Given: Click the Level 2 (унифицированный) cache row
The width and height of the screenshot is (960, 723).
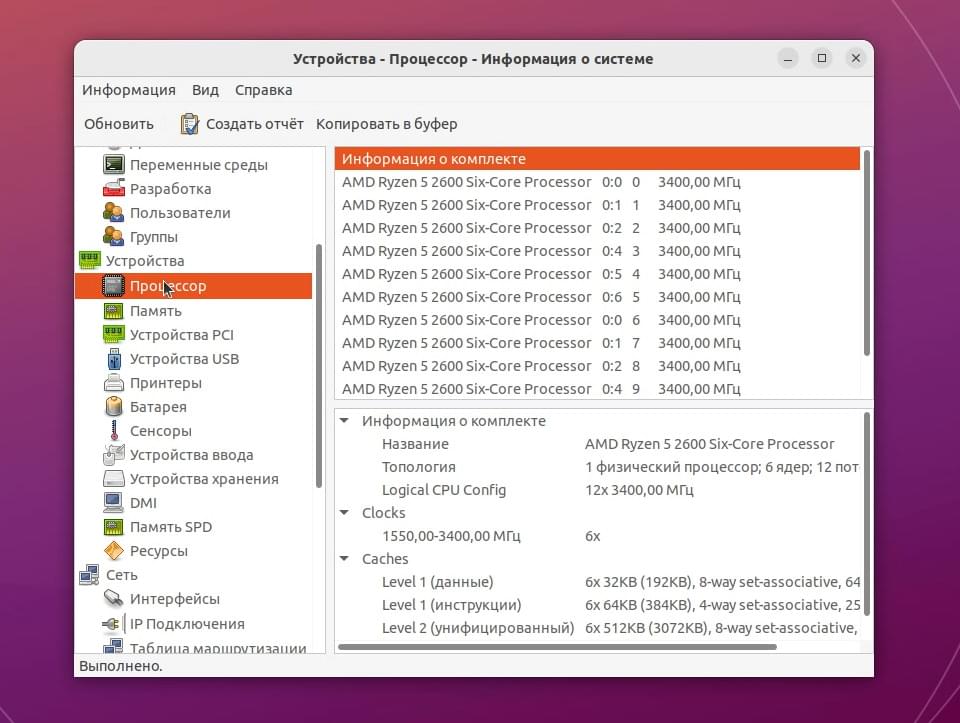Looking at the screenshot, I should click(599, 627).
